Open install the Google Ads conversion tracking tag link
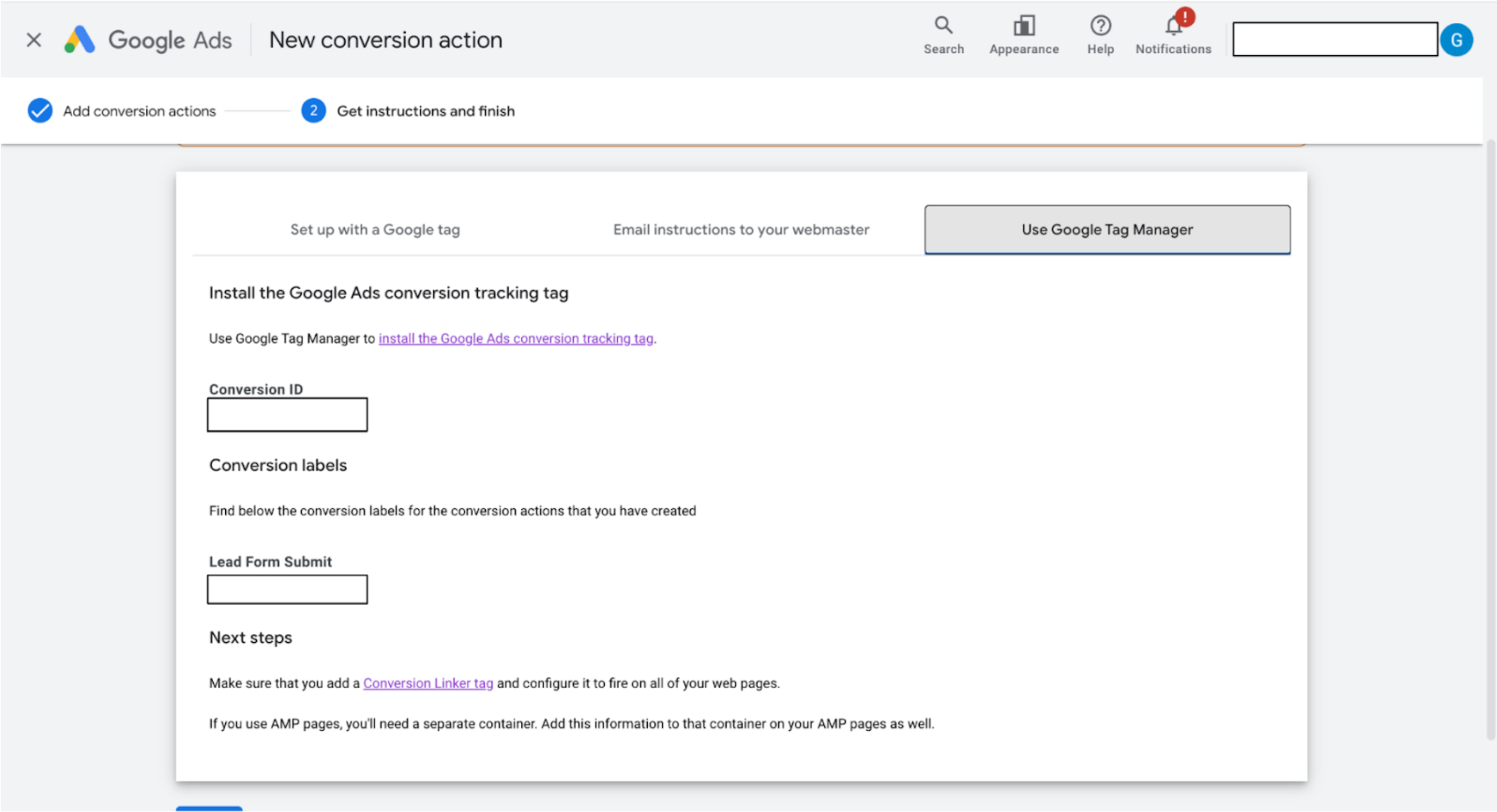 click(x=515, y=339)
